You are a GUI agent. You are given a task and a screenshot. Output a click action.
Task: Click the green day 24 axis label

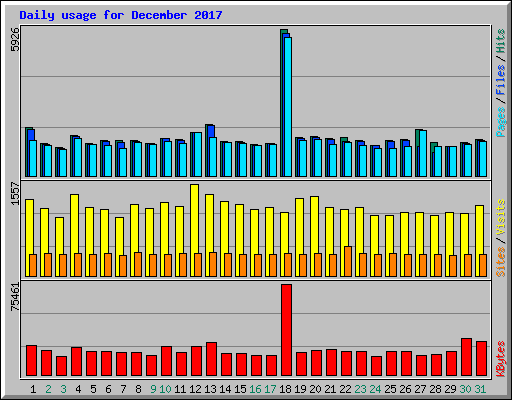pos(375,389)
